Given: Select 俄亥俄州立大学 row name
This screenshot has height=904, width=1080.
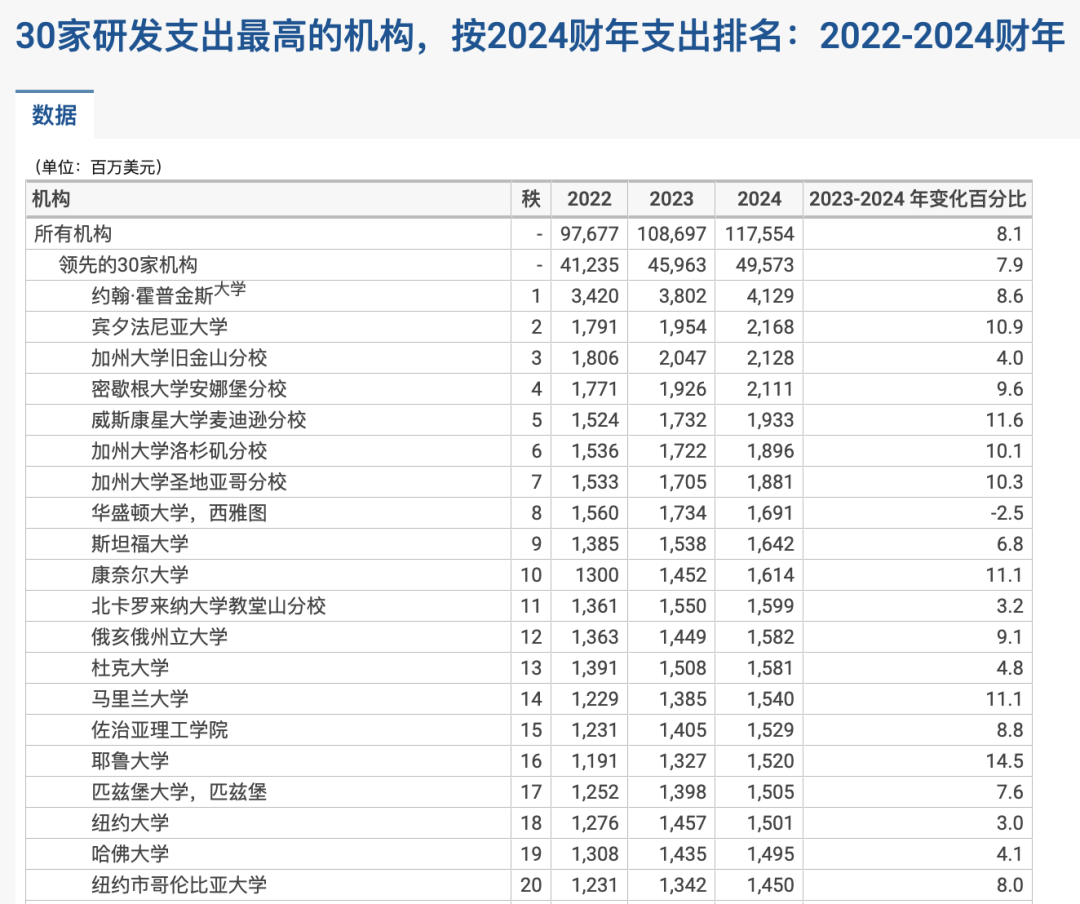Looking at the screenshot, I should click(x=159, y=637).
